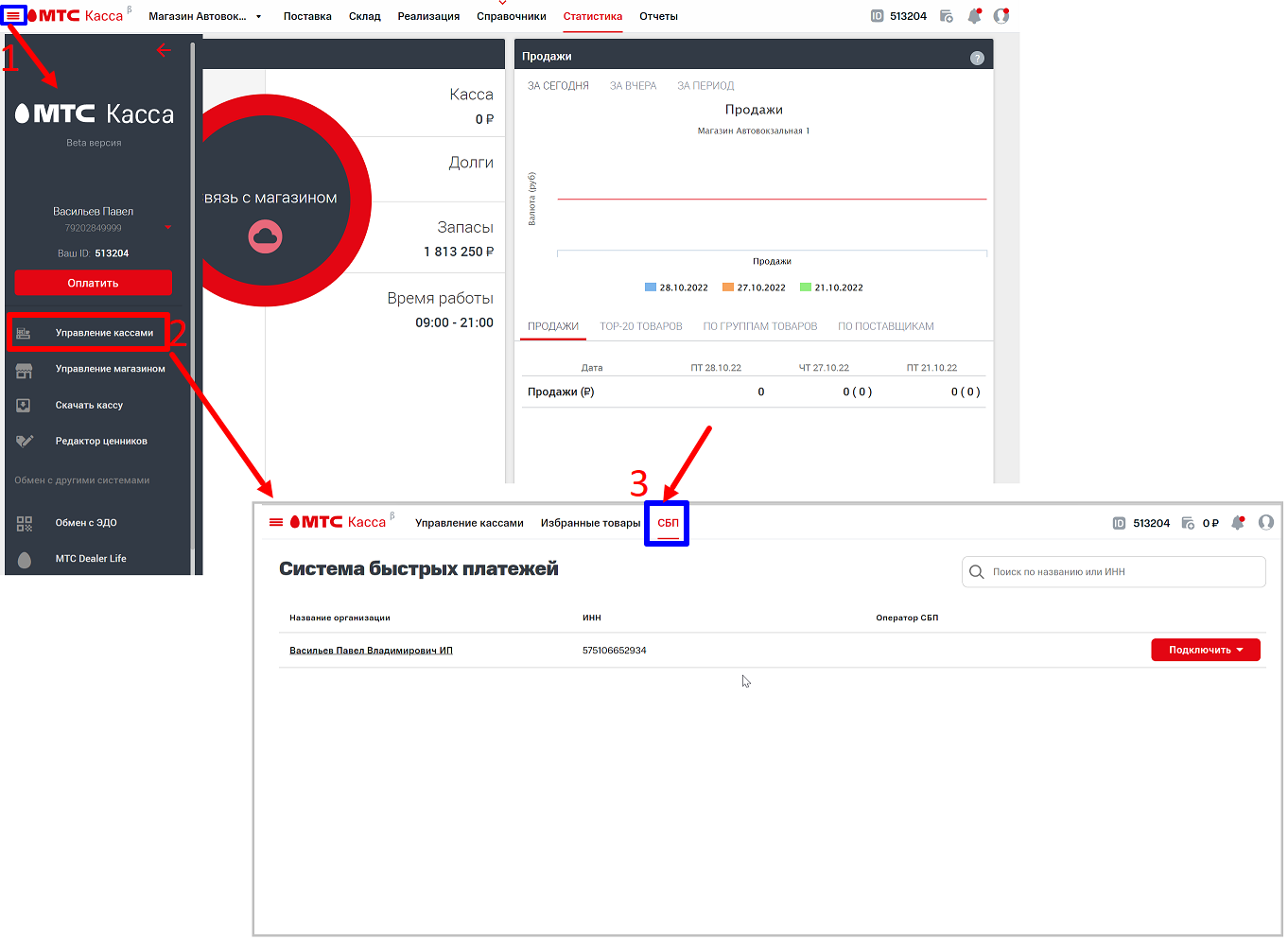Click the wallet balance icon in top header
Image resolution: width=1288 pixels, height=940 pixels.
click(946, 16)
